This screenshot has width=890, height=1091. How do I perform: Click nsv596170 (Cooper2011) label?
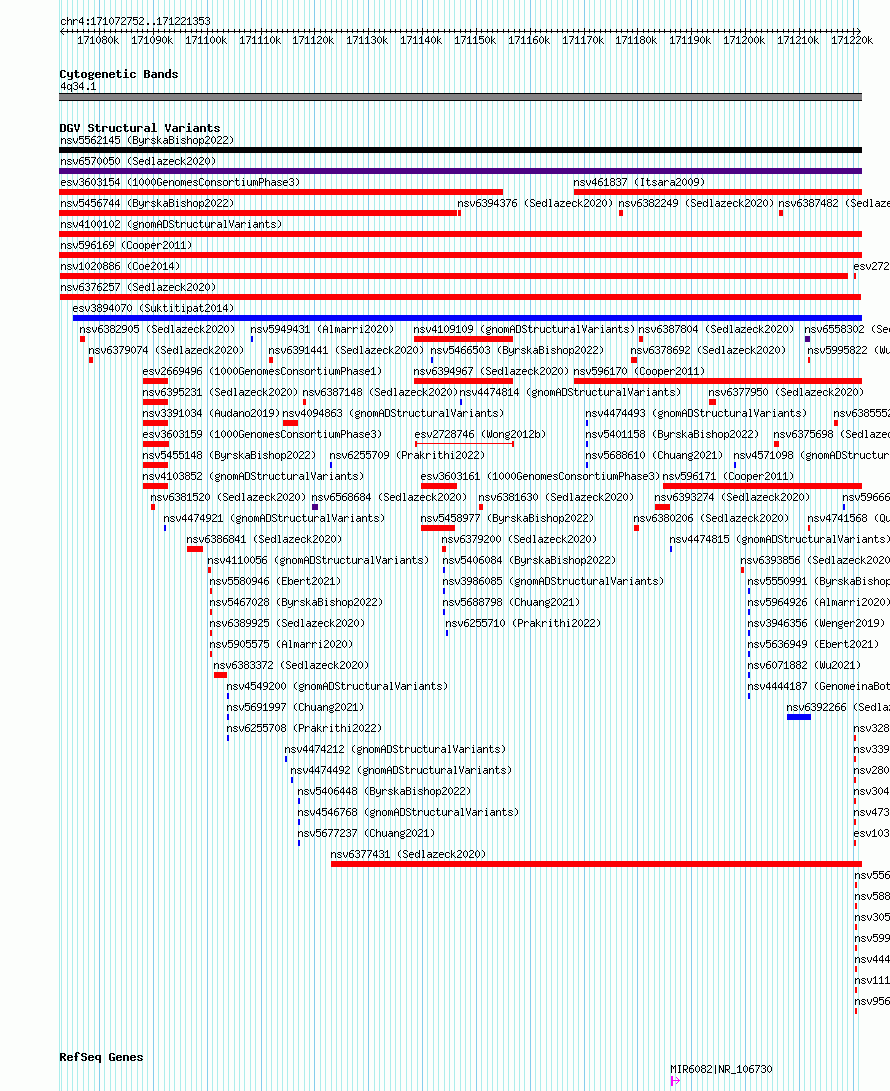639,371
